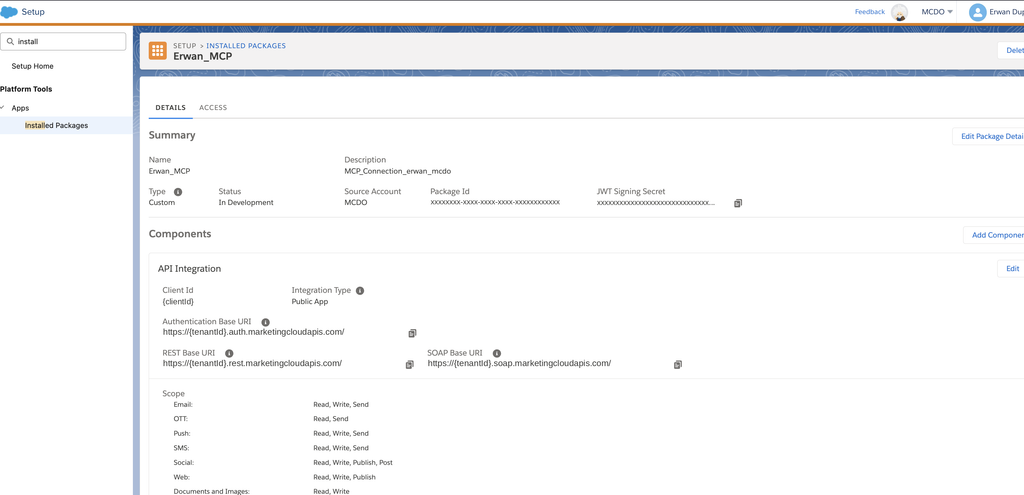This screenshot has height=495, width=1024.
Task: Click the SMS scope row label
Action: click(x=181, y=448)
